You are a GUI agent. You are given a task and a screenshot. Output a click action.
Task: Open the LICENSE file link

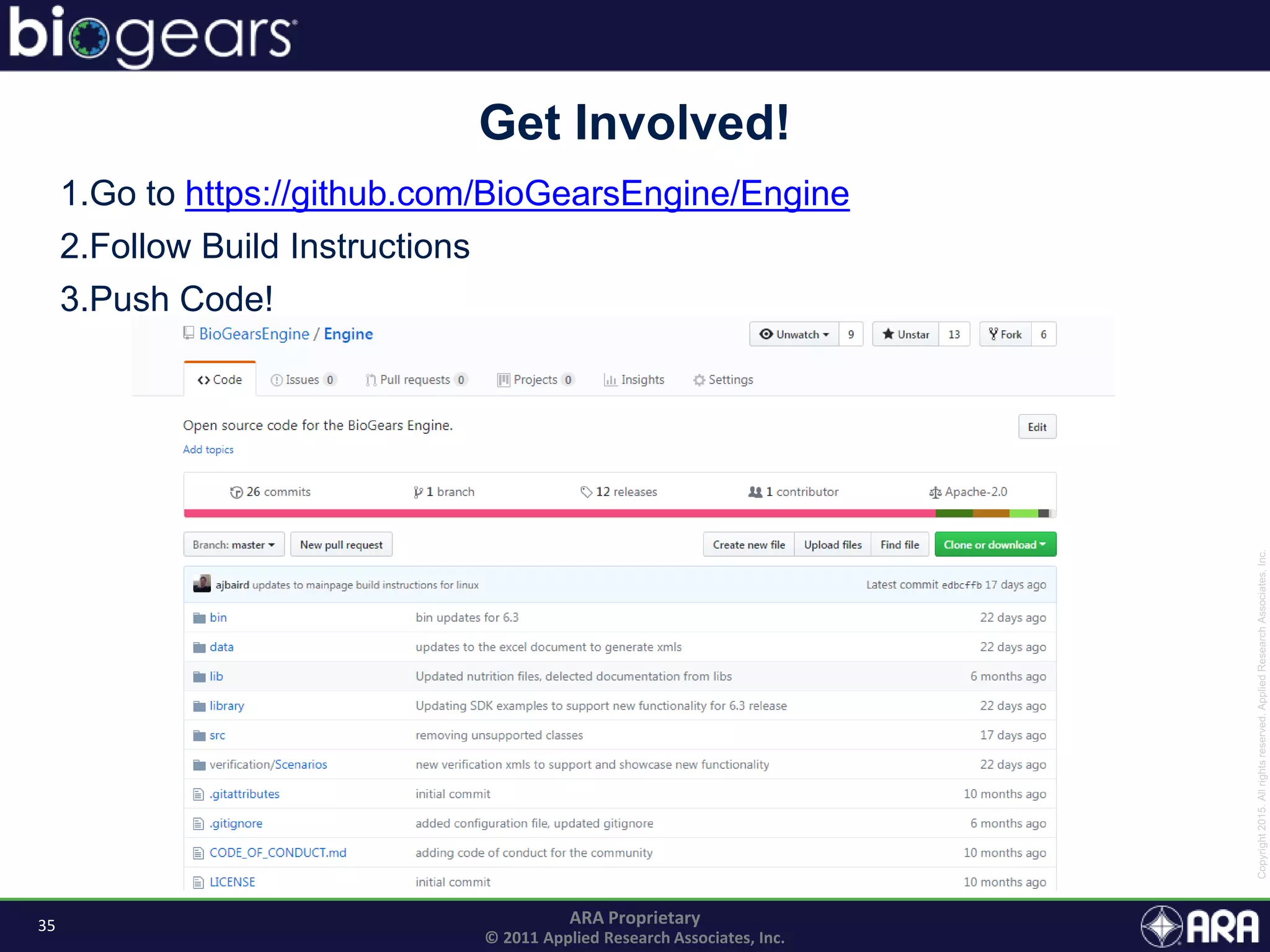233,882
